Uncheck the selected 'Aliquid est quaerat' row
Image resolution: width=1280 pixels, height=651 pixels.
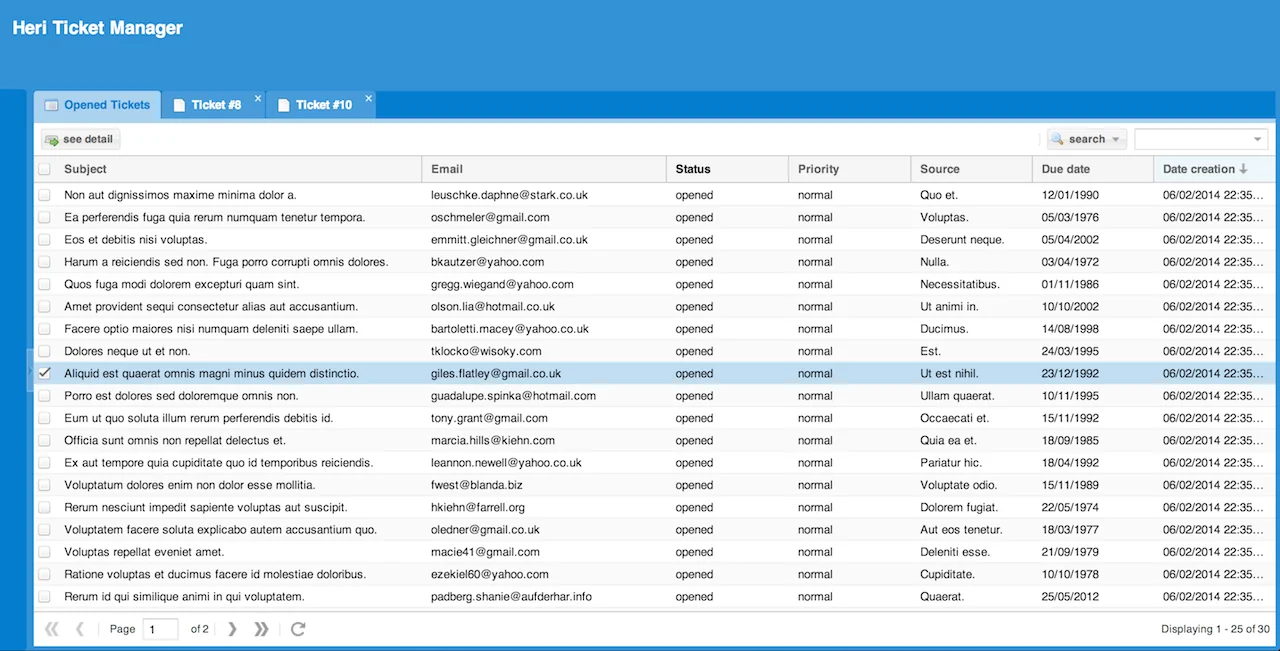(x=44, y=373)
